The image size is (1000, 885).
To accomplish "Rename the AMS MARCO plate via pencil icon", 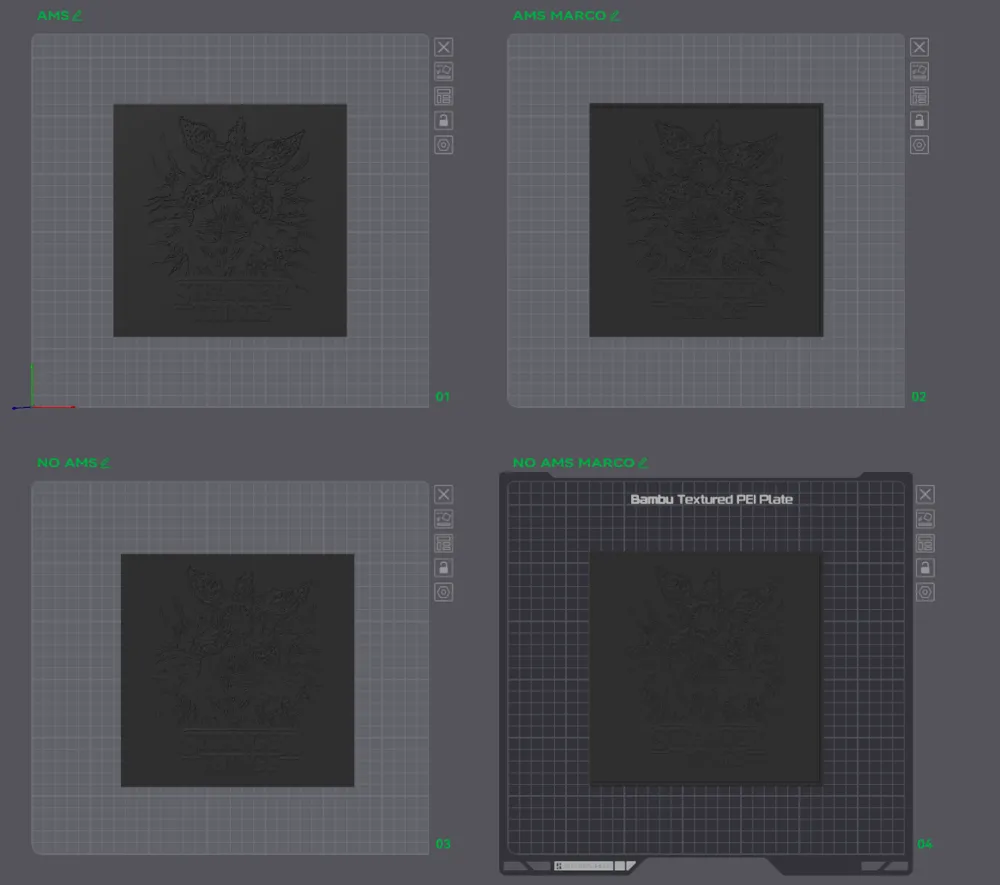I will (x=615, y=16).
